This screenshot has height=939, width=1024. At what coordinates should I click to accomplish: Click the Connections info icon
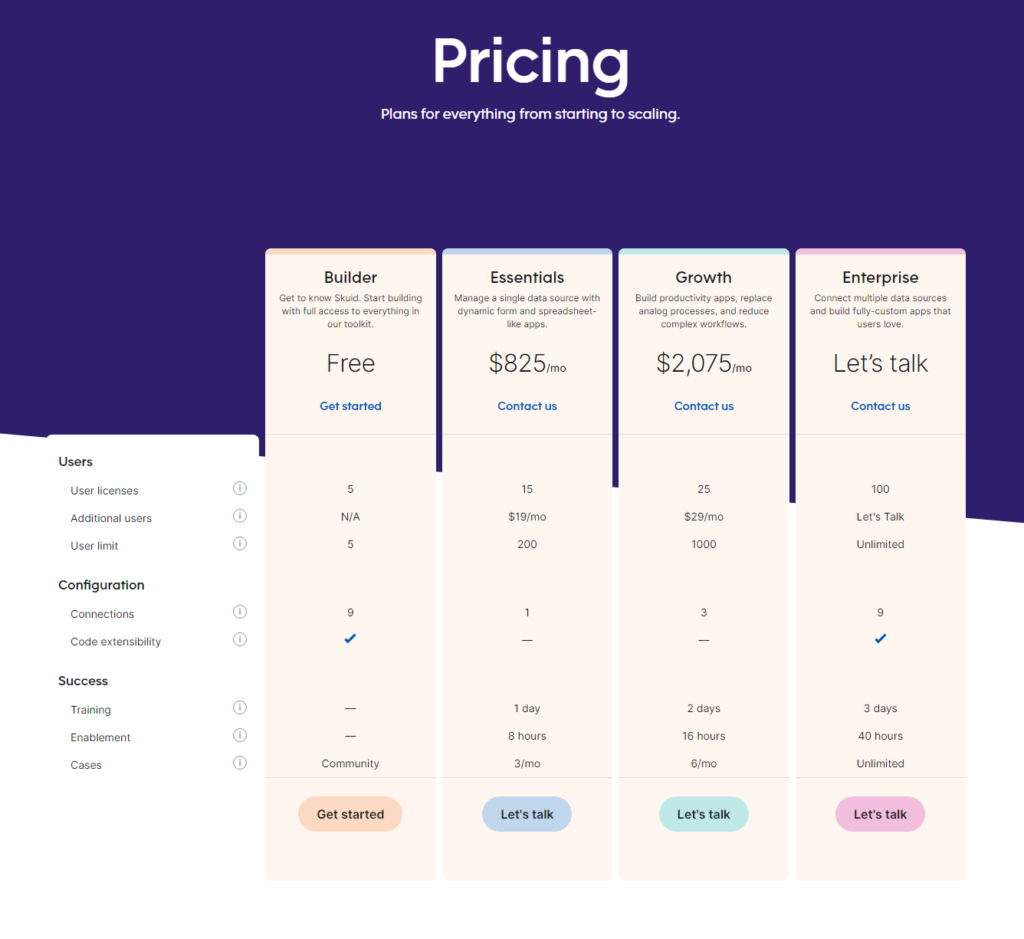239,612
